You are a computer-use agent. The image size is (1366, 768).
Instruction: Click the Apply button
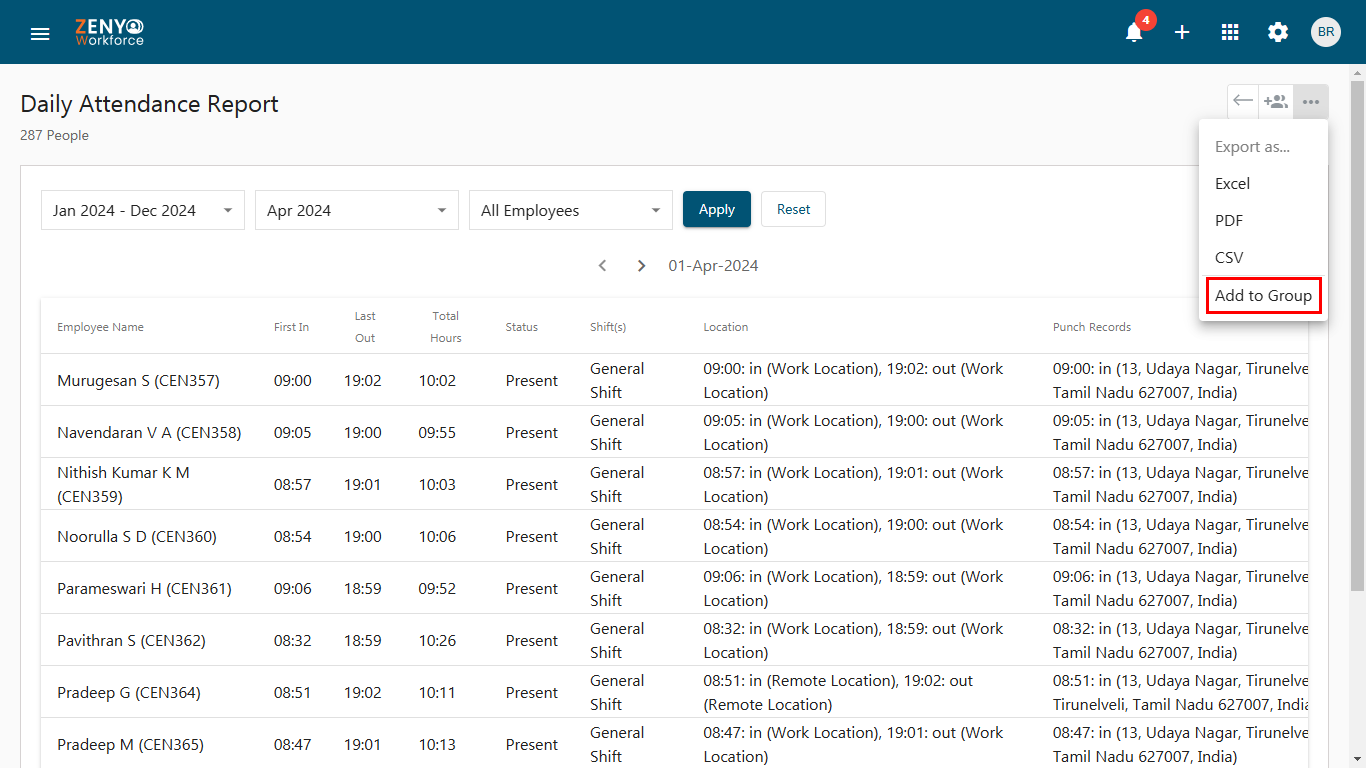(x=717, y=209)
